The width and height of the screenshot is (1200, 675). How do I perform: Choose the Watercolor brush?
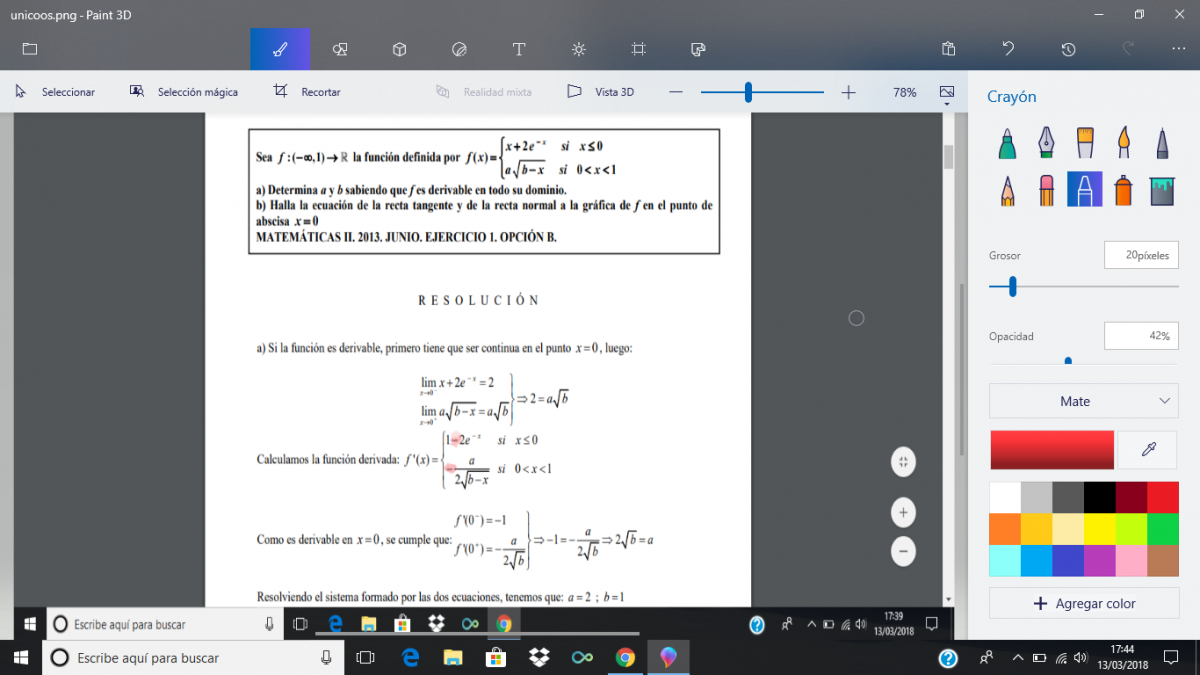[1123, 143]
